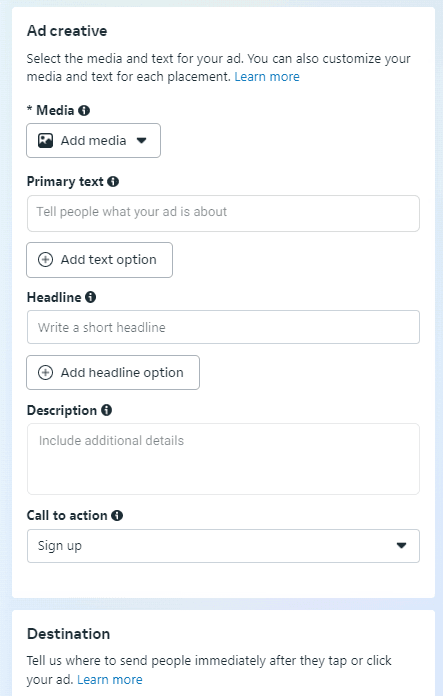The width and height of the screenshot is (443, 696).
Task: Click the image icon in Add media
Action: (x=45, y=141)
